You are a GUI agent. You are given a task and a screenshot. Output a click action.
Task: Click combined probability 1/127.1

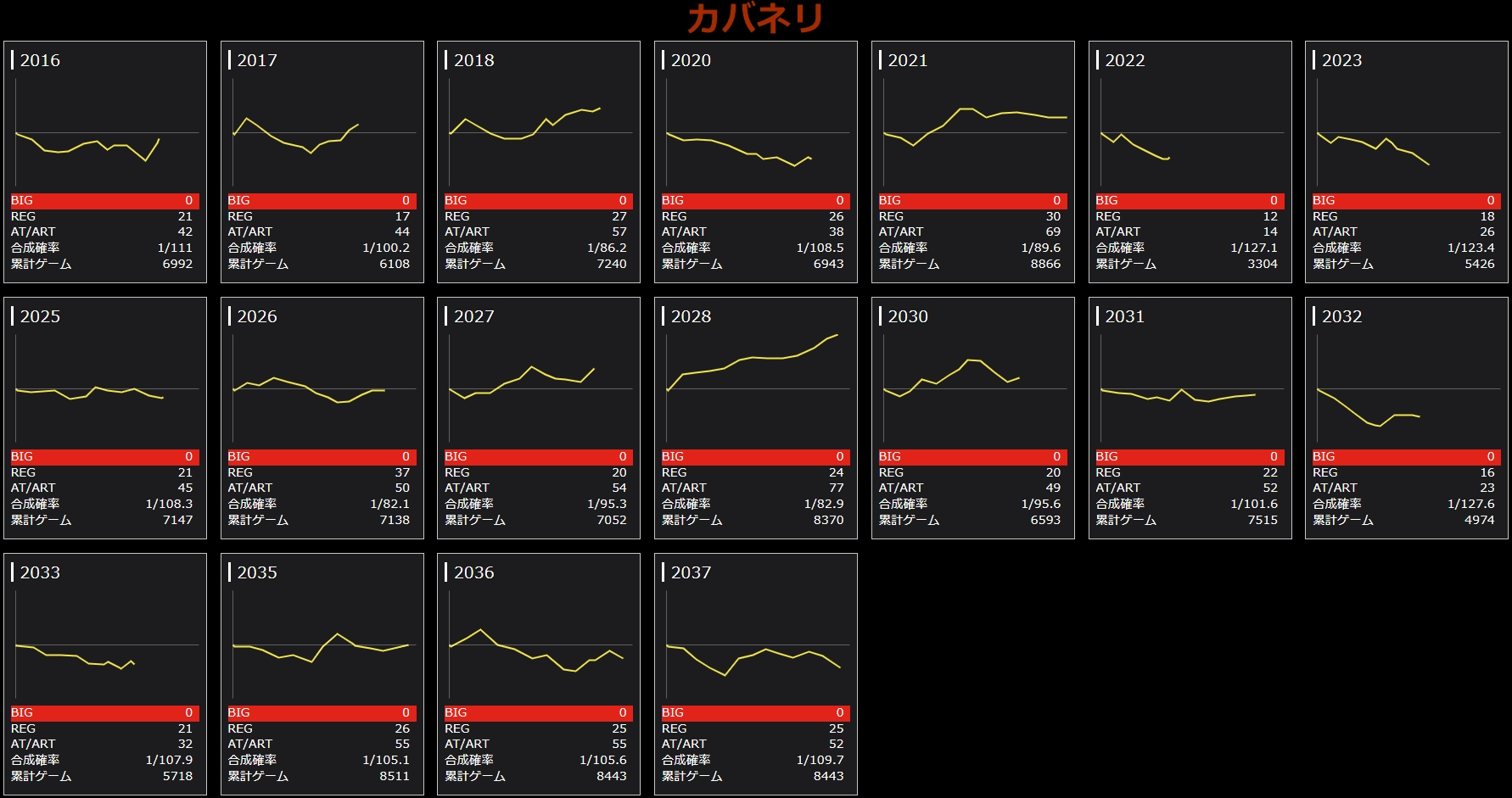(x=1254, y=248)
